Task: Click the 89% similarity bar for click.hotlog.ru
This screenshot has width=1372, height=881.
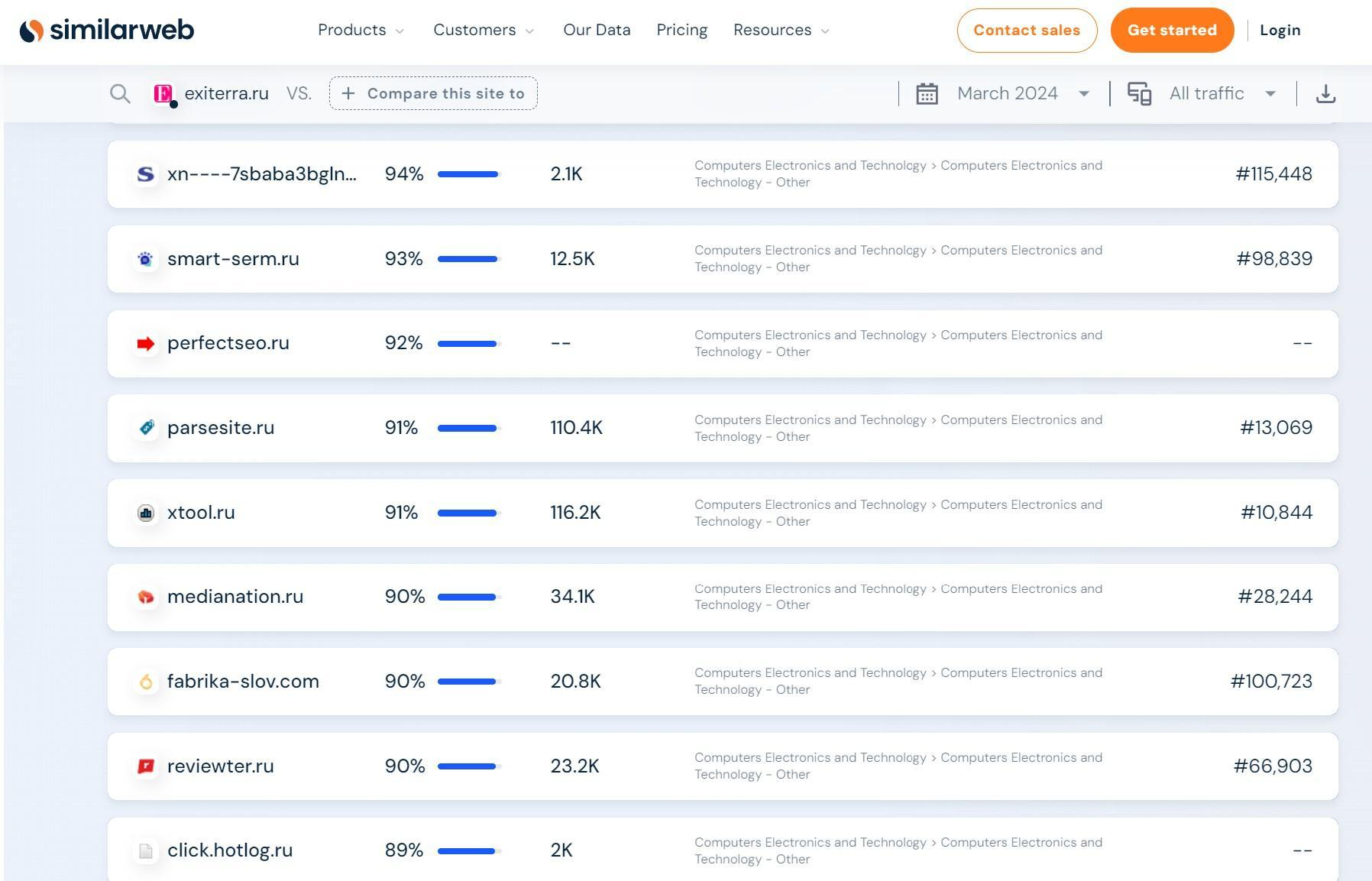Action: click(x=468, y=850)
